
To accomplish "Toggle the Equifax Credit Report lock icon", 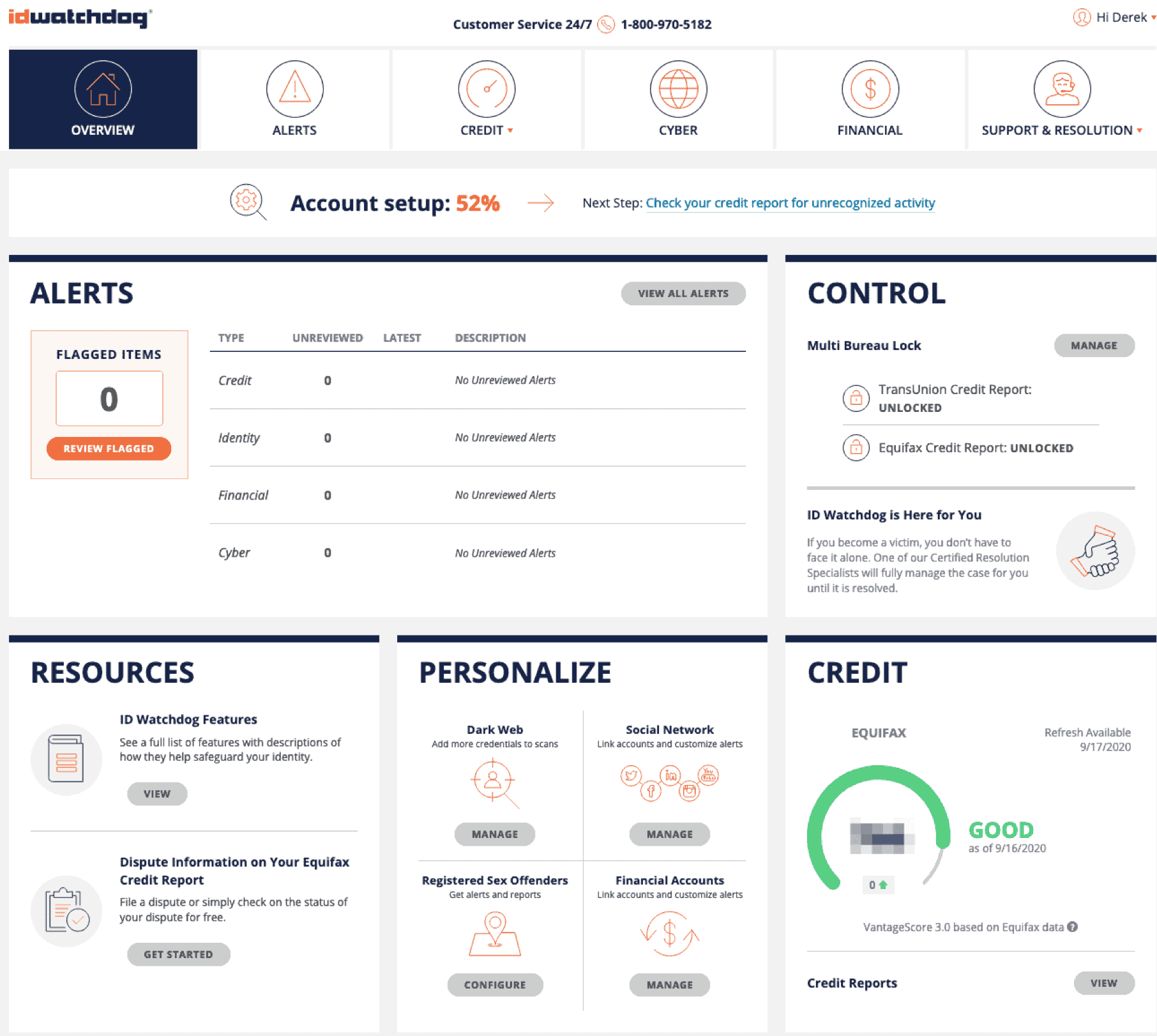I will tap(856, 448).
